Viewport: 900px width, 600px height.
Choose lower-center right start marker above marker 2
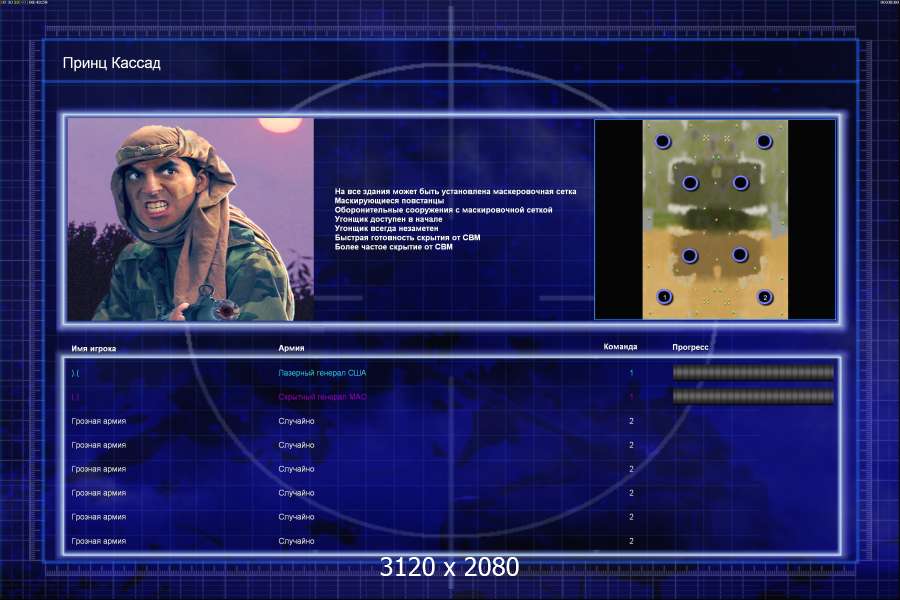[740, 255]
